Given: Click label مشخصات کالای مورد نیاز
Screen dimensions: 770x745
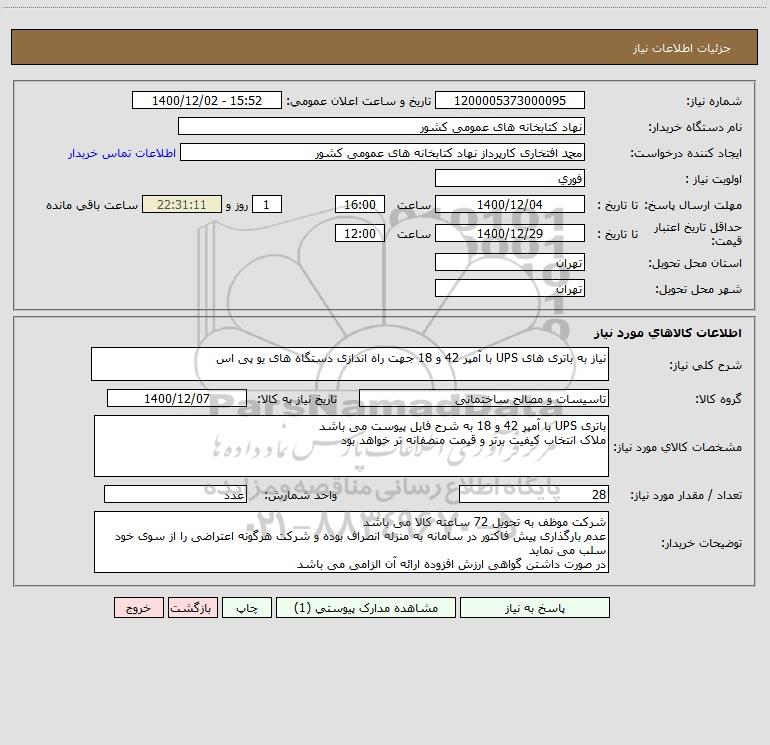Looking at the screenshot, I should pos(680,447).
